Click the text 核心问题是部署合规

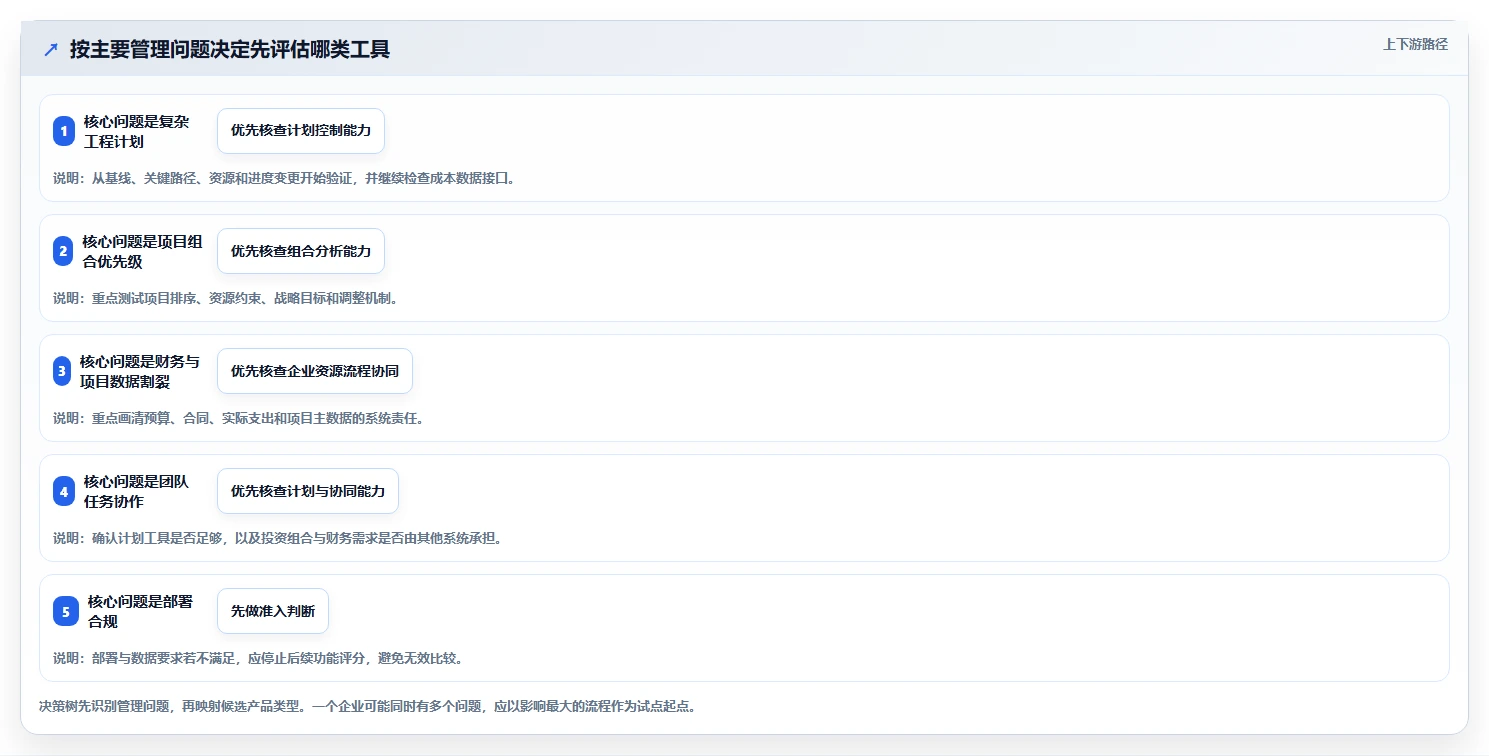[140, 611]
